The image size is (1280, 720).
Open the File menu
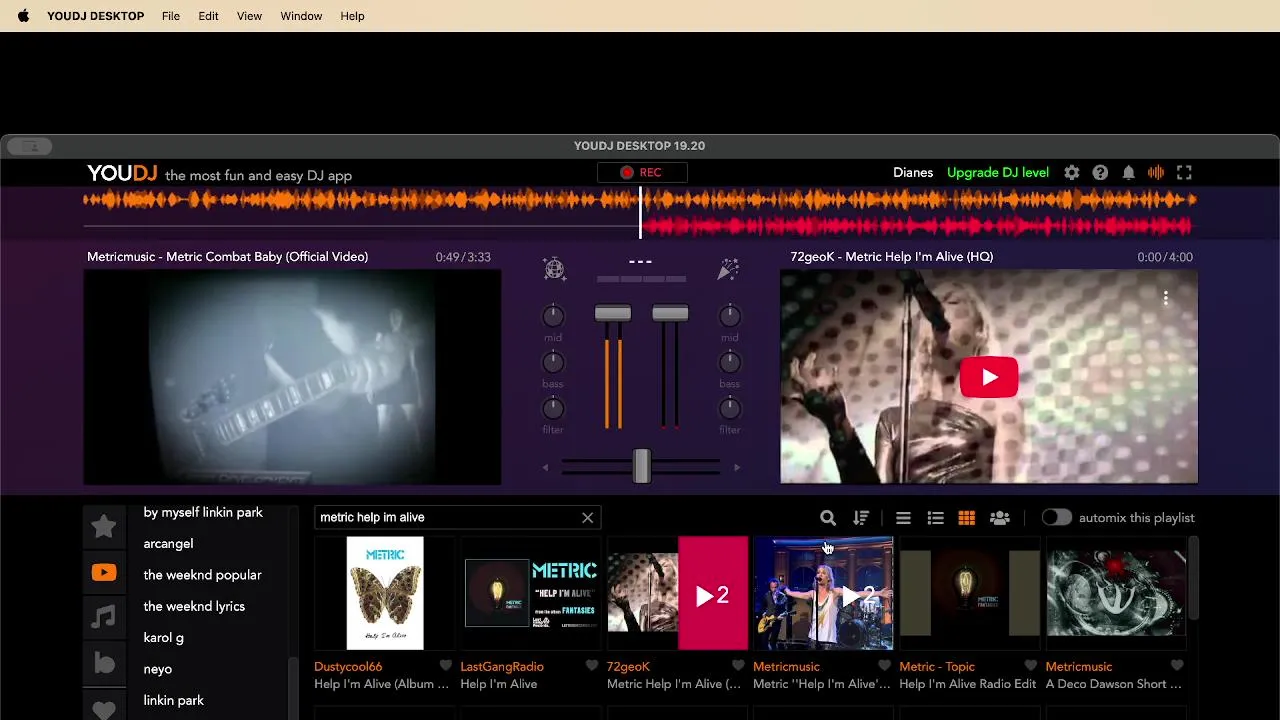click(171, 16)
